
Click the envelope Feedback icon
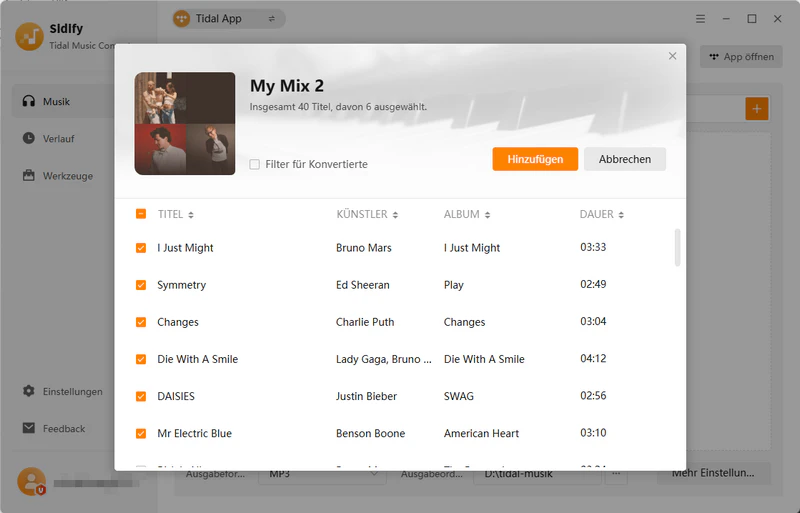pos(29,428)
